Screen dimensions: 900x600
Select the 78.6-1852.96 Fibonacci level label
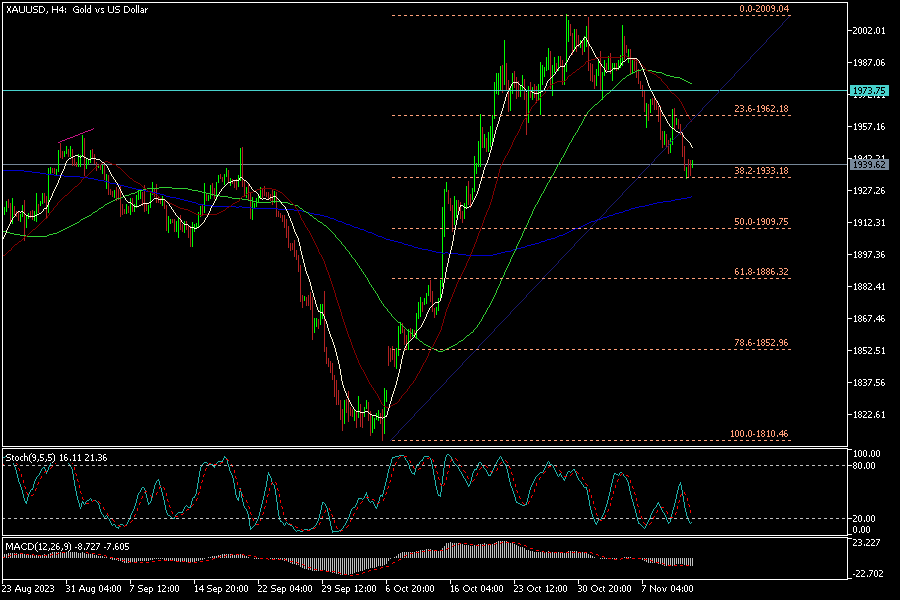tap(762, 343)
